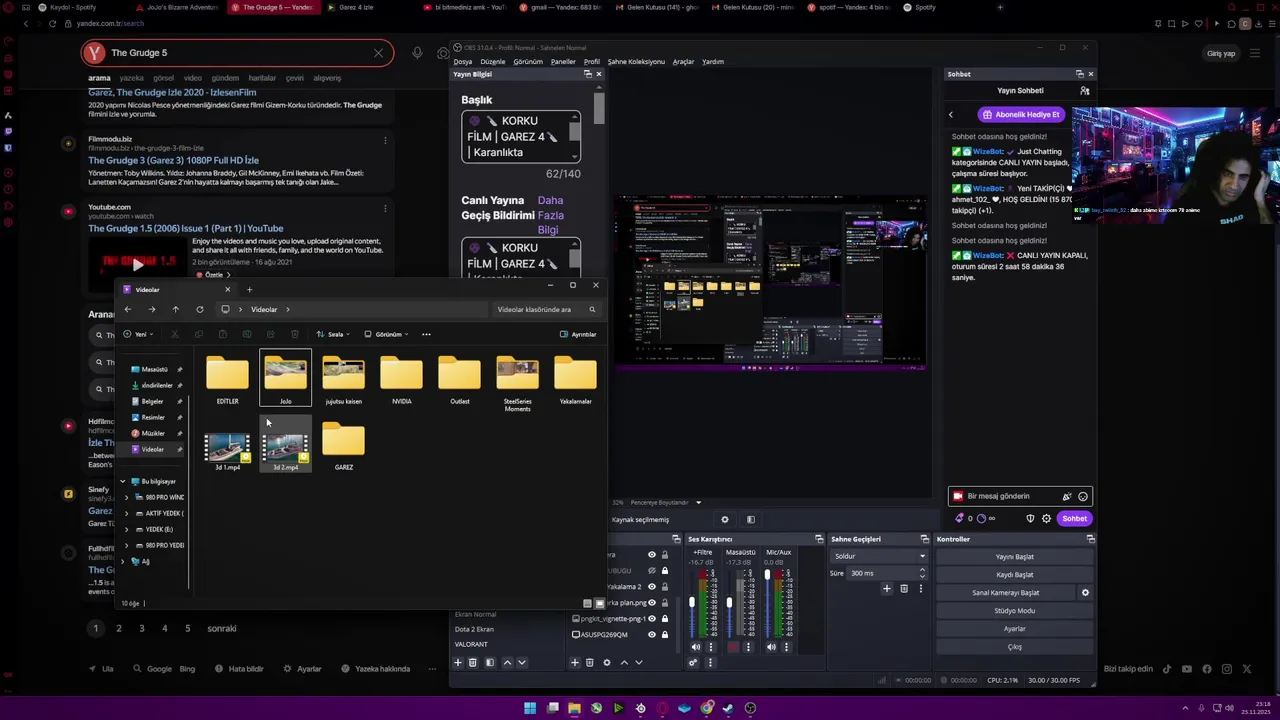Adjust the +Filtre volume fader
Screen dimensions: 1280x720
(x=691, y=602)
